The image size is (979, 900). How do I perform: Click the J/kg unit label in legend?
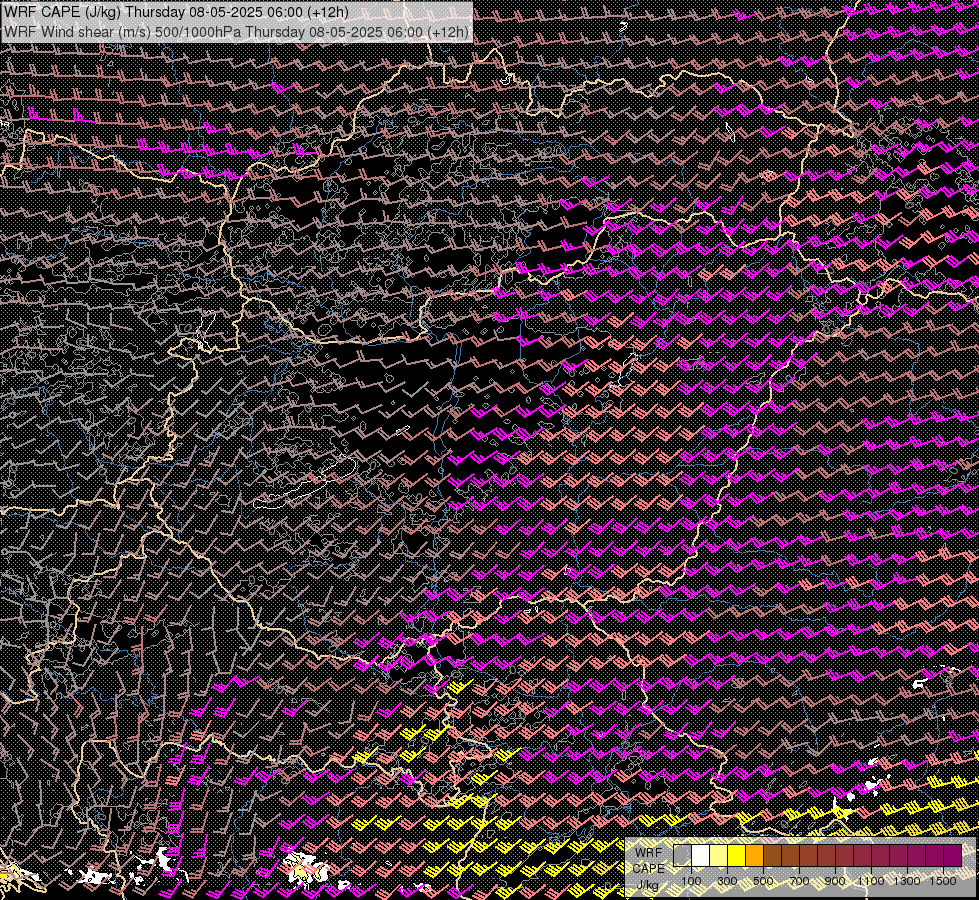(x=647, y=885)
